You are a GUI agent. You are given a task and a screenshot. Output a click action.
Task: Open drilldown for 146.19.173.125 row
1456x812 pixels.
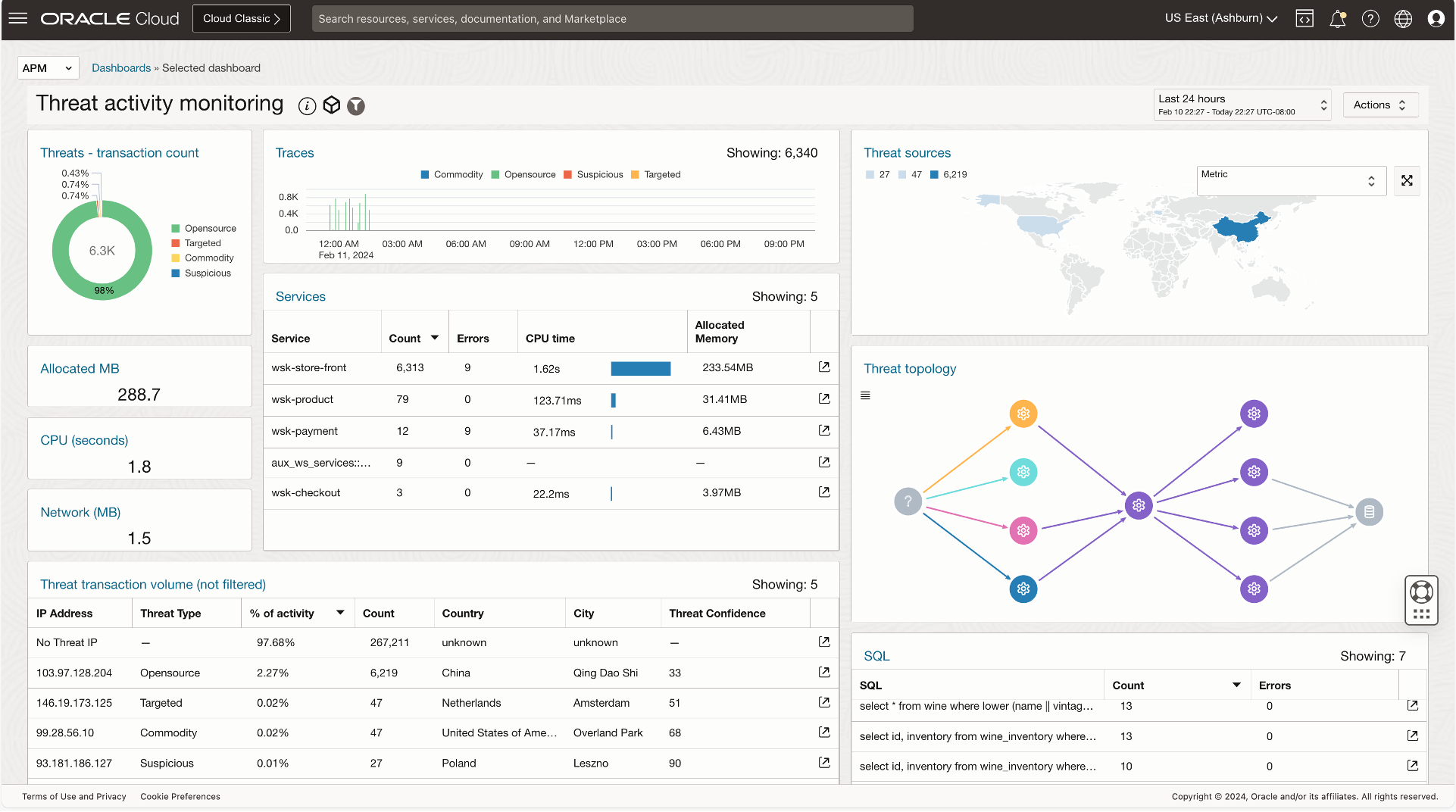[x=824, y=703]
